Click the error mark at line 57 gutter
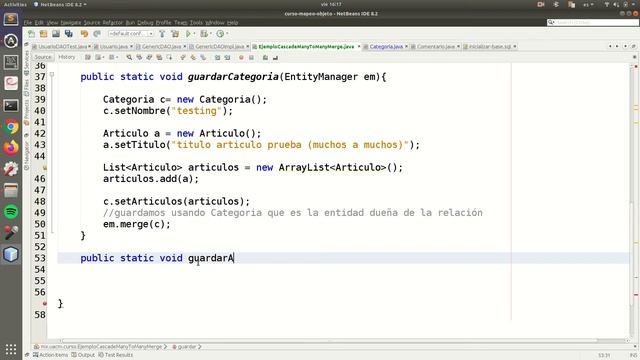 [44, 303]
